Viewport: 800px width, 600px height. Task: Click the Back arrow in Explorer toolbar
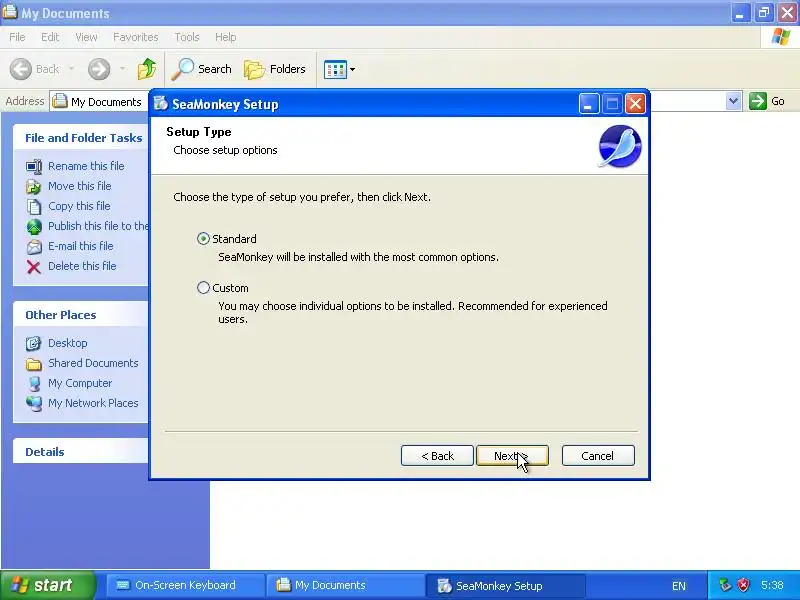pos(21,69)
